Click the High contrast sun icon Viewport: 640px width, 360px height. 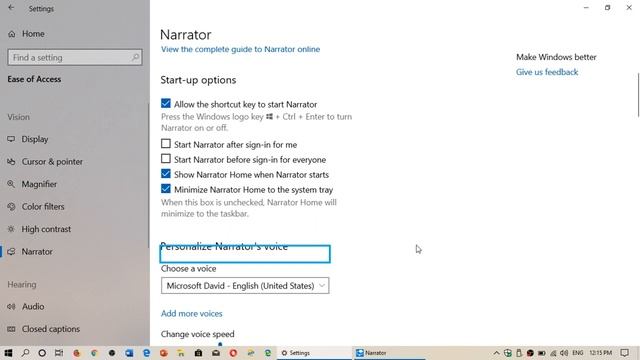click(11, 229)
